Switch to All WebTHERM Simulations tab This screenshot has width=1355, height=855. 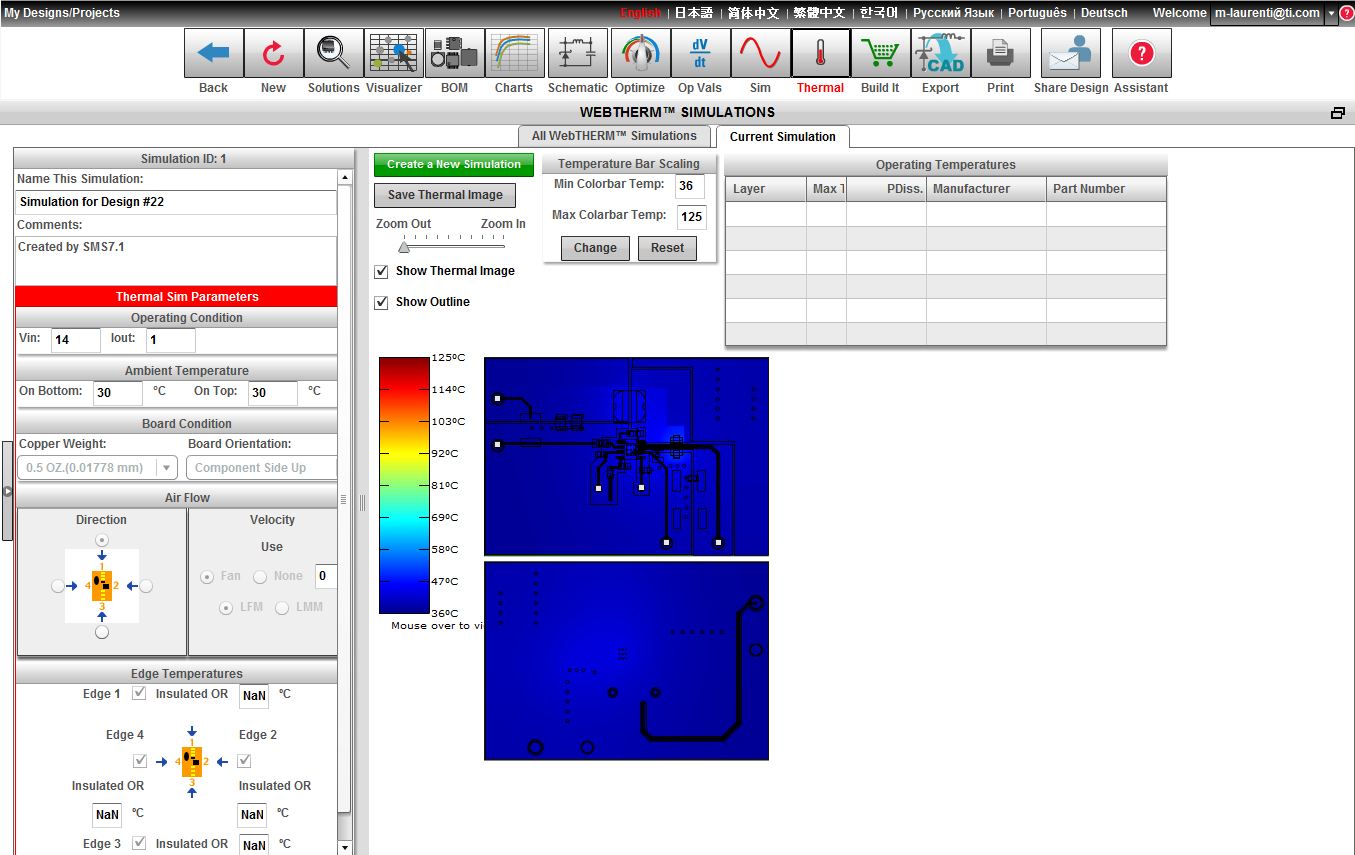coord(614,136)
